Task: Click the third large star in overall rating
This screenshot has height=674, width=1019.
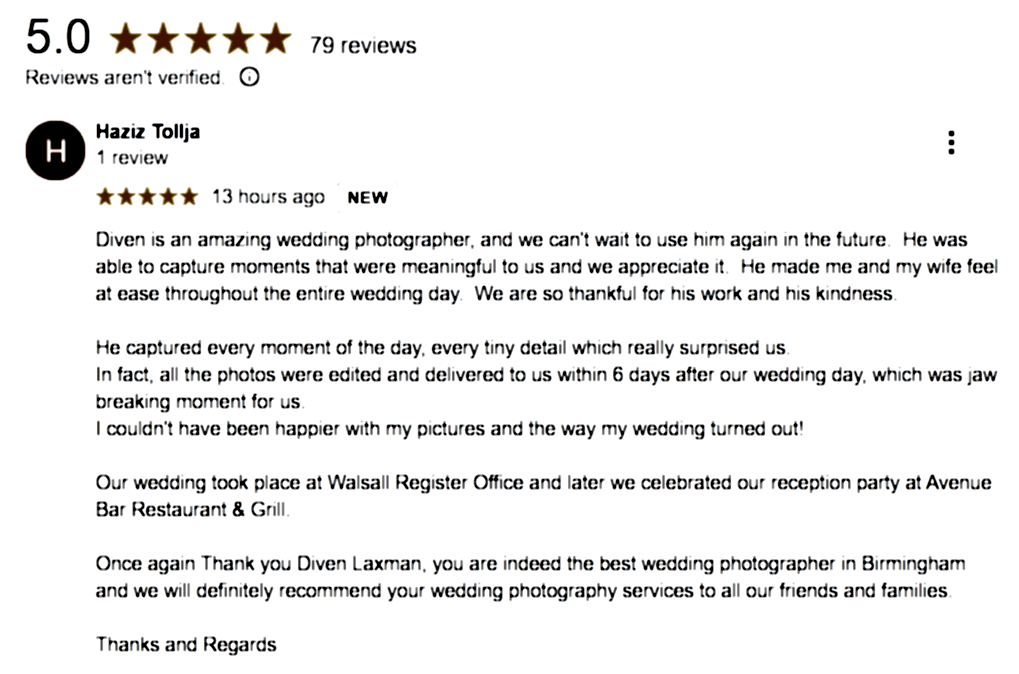Action: (x=201, y=38)
